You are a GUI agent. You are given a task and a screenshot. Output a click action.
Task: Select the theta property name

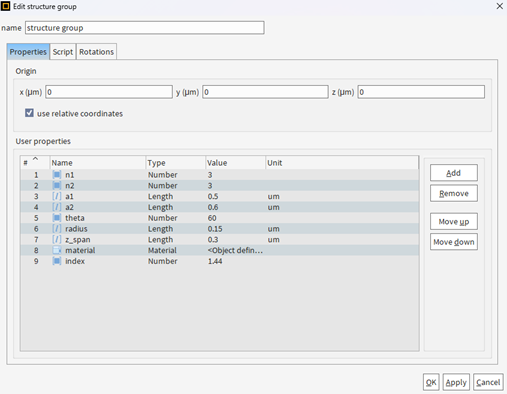pyautogui.click(x=75, y=218)
